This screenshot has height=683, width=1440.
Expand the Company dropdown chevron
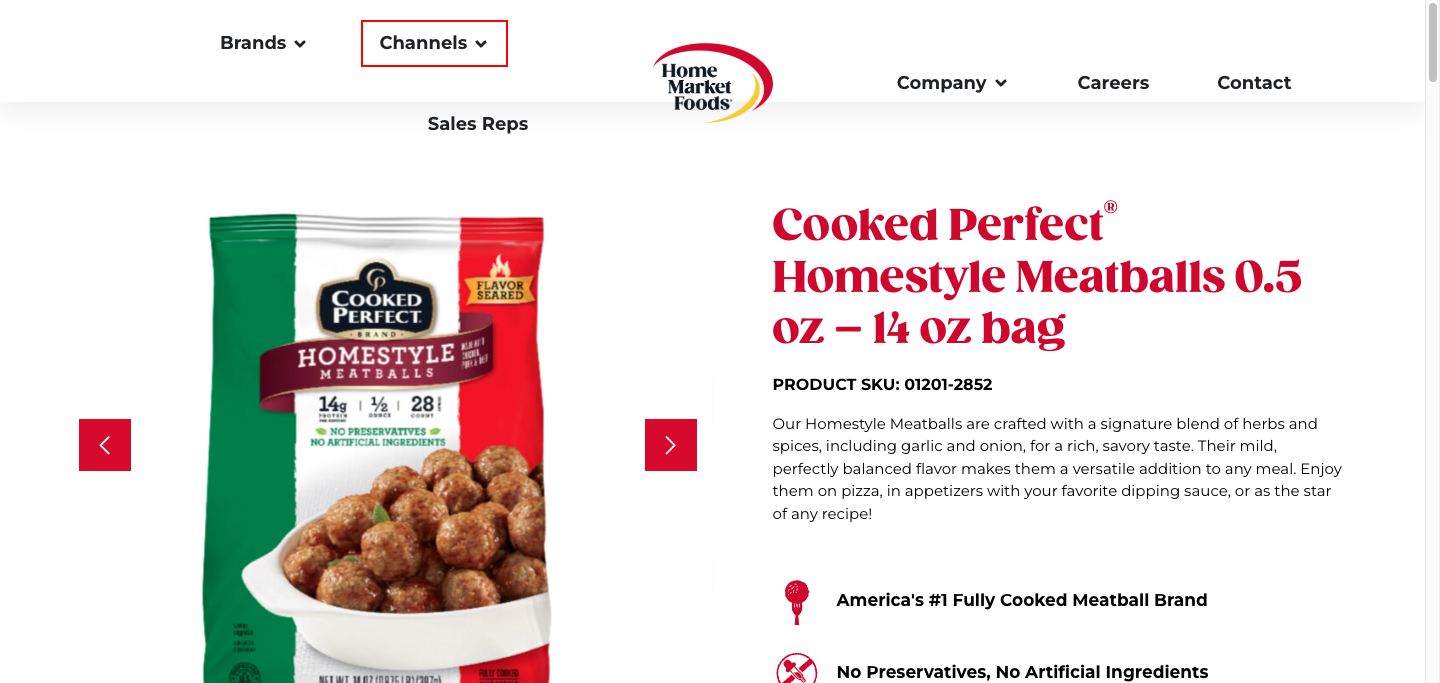click(x=1001, y=84)
